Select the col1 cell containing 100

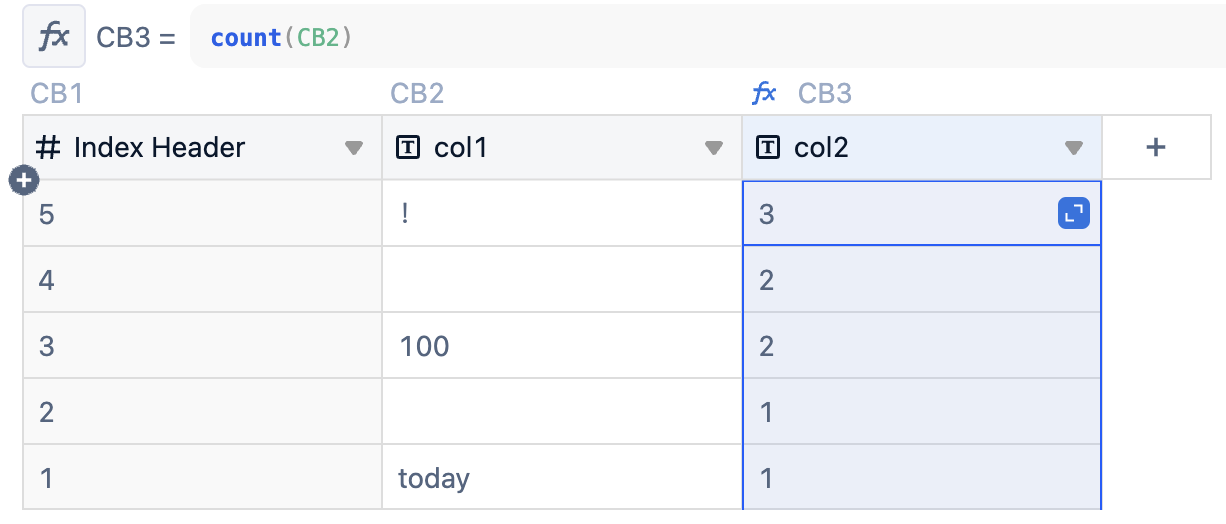pos(562,346)
